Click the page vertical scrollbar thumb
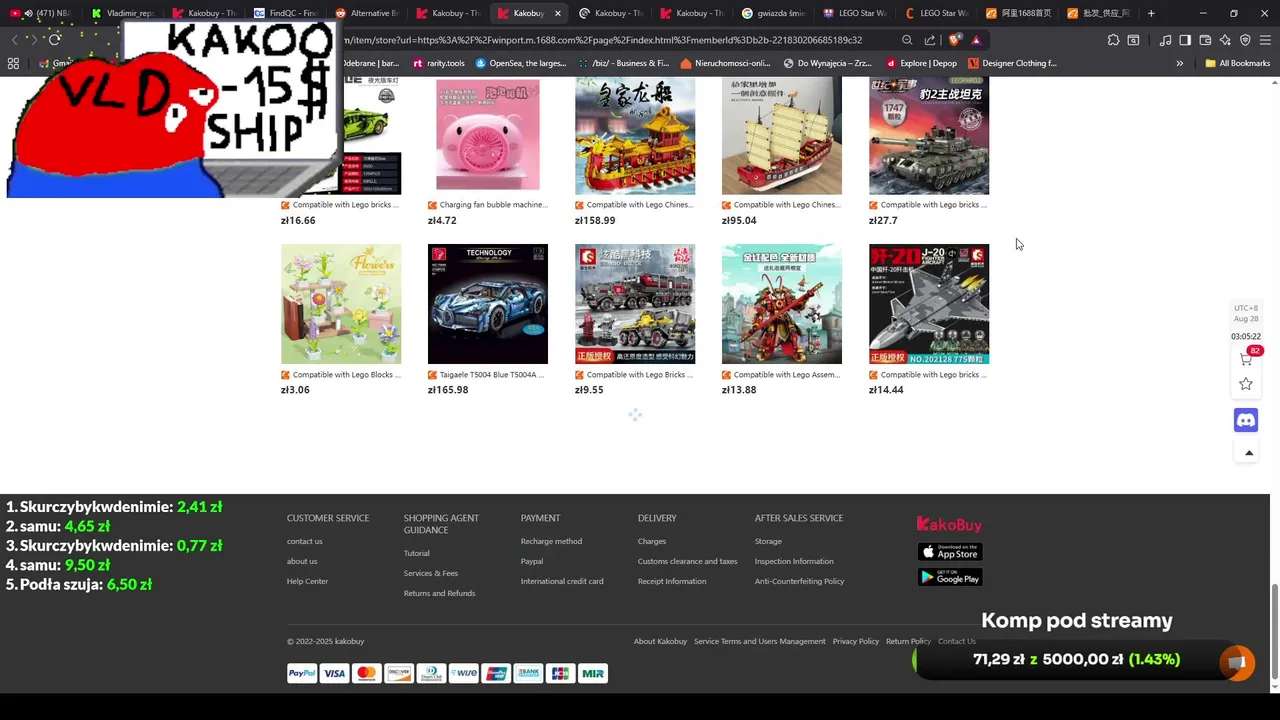Viewport: 1280px width, 720px height. click(x=1274, y=632)
